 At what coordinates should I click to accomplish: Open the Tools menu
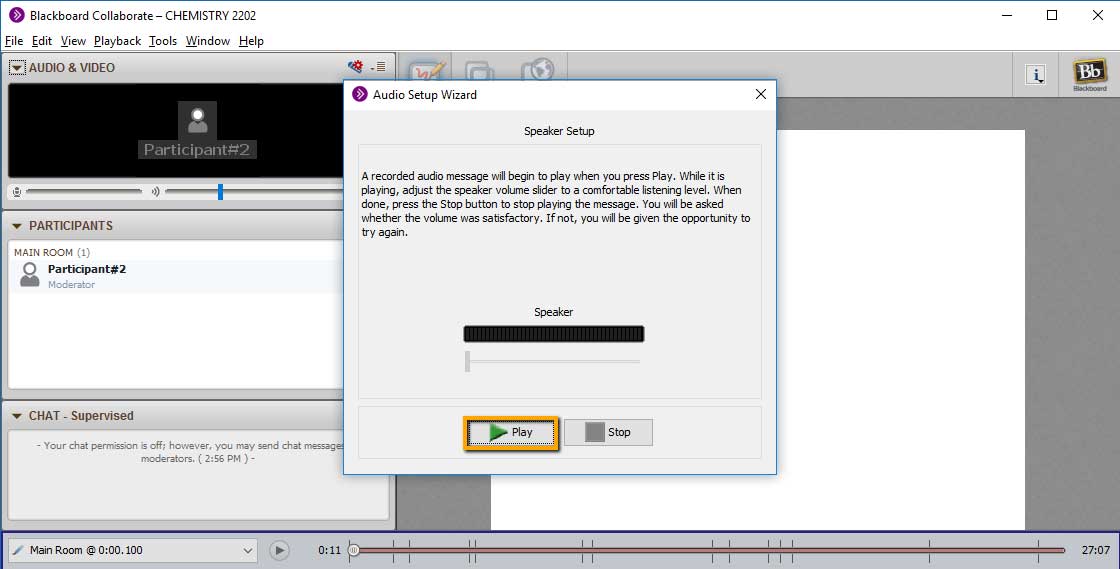163,41
